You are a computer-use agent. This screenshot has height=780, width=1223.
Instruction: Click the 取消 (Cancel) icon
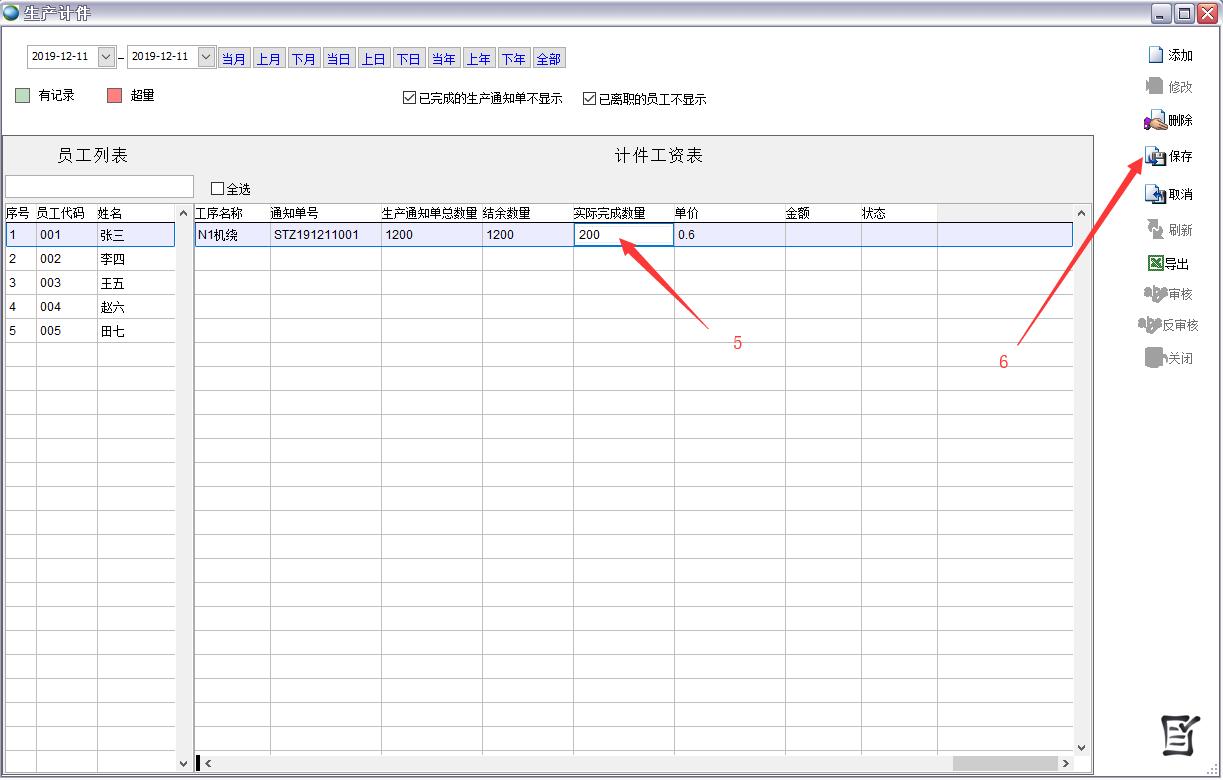[1155, 194]
